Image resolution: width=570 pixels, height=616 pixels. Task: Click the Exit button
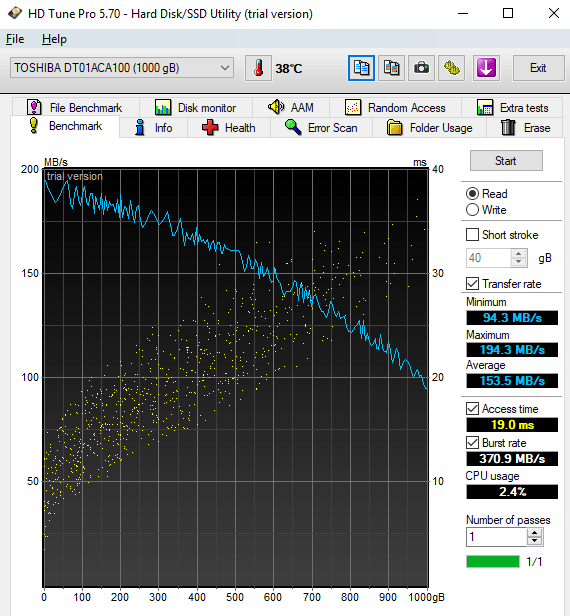538,68
